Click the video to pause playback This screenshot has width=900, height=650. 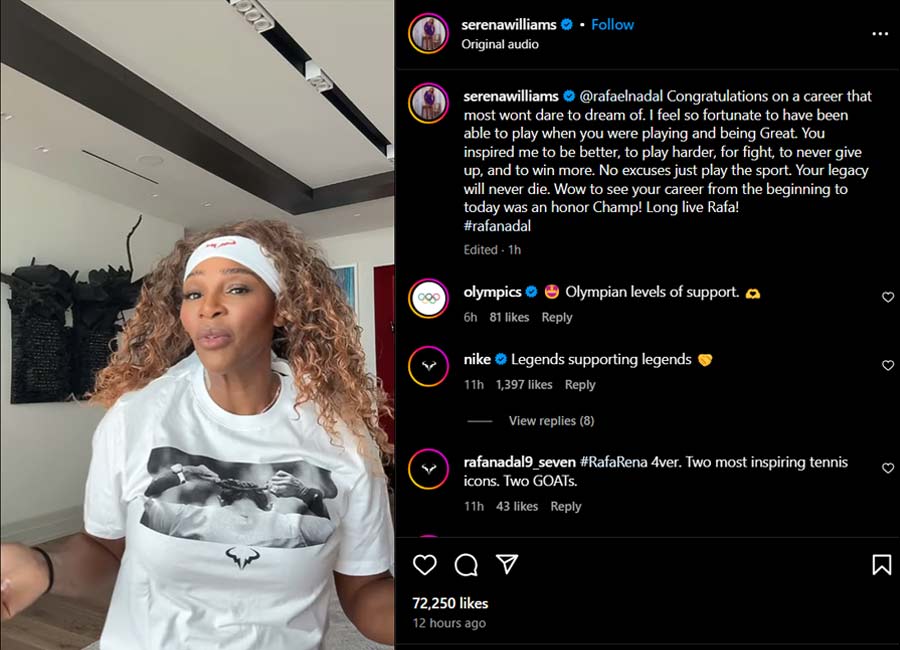[x=197, y=325]
